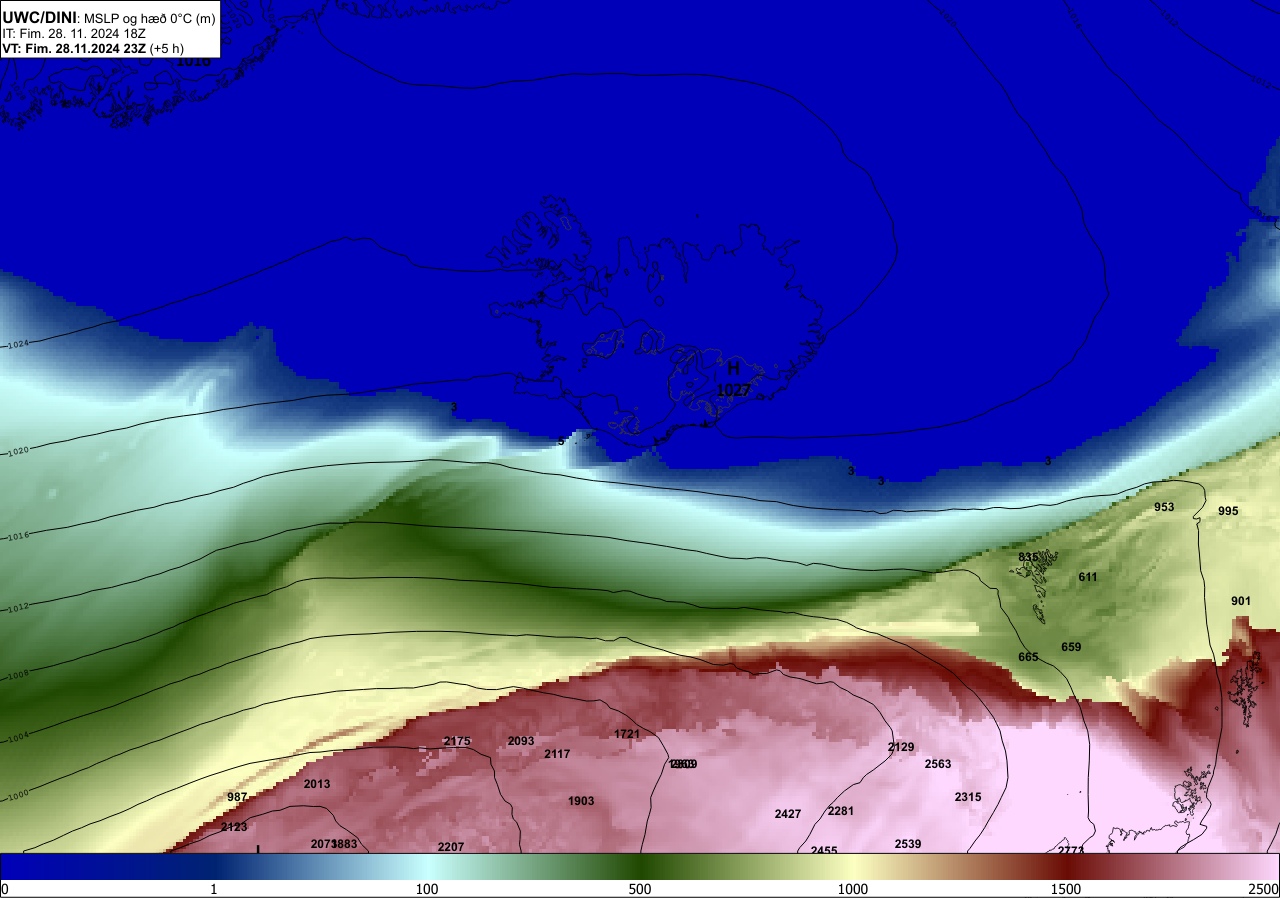Click the 1008 isobar label

19,674
